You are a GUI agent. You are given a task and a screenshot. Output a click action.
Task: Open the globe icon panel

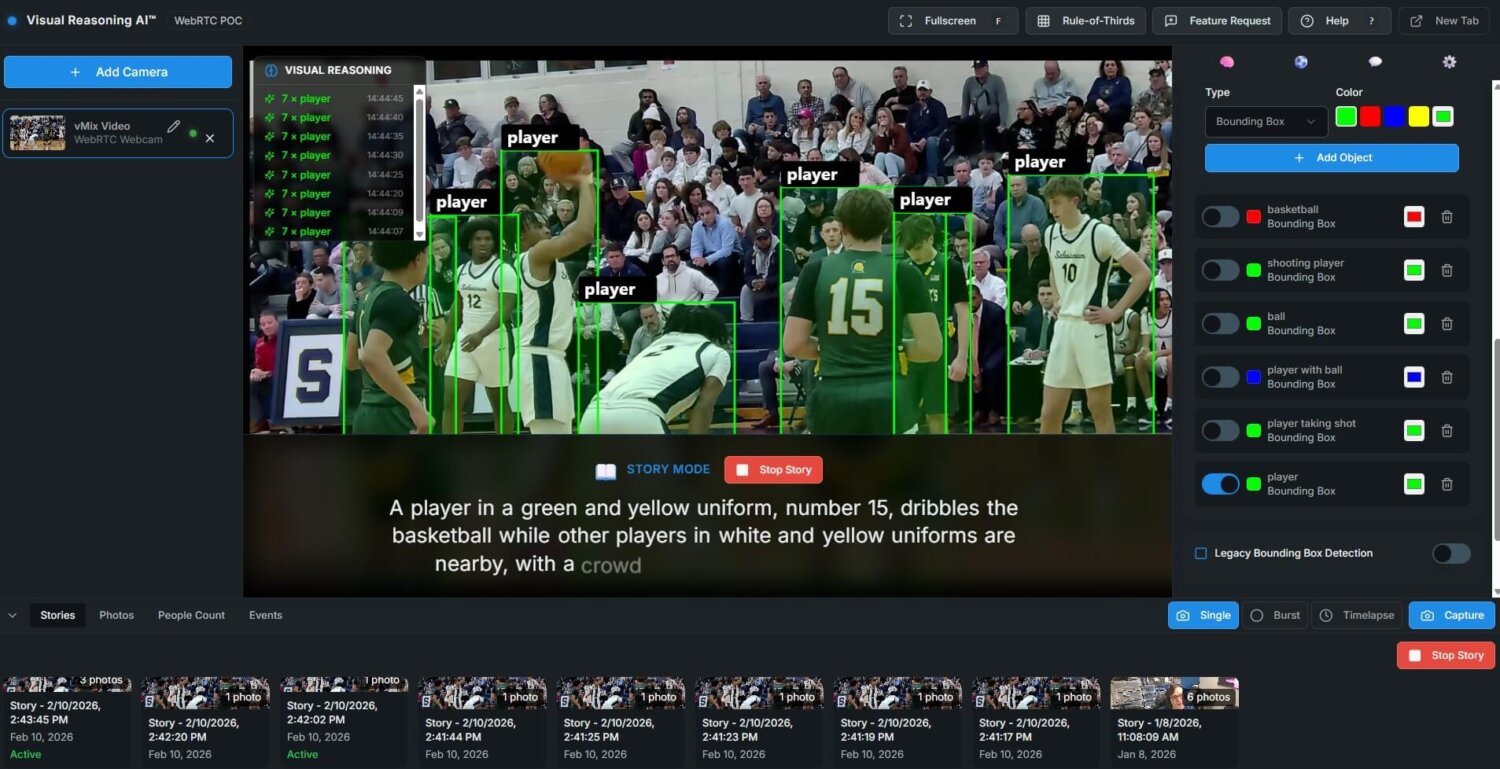point(1301,62)
